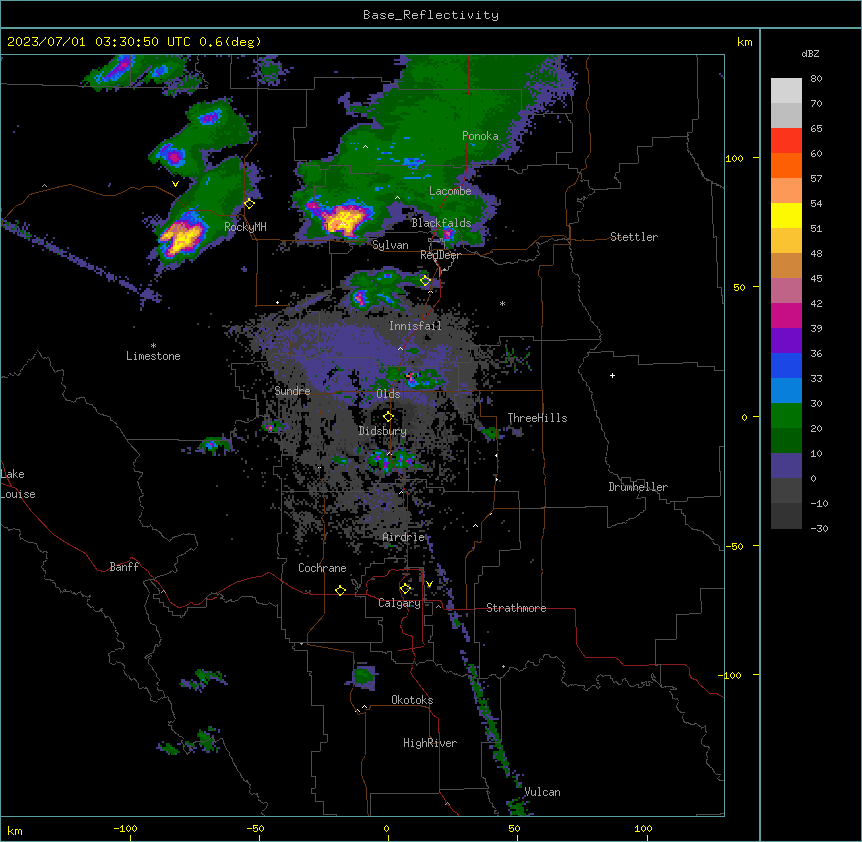
Task: Select the Lake Louise label
Action: pos(18,484)
